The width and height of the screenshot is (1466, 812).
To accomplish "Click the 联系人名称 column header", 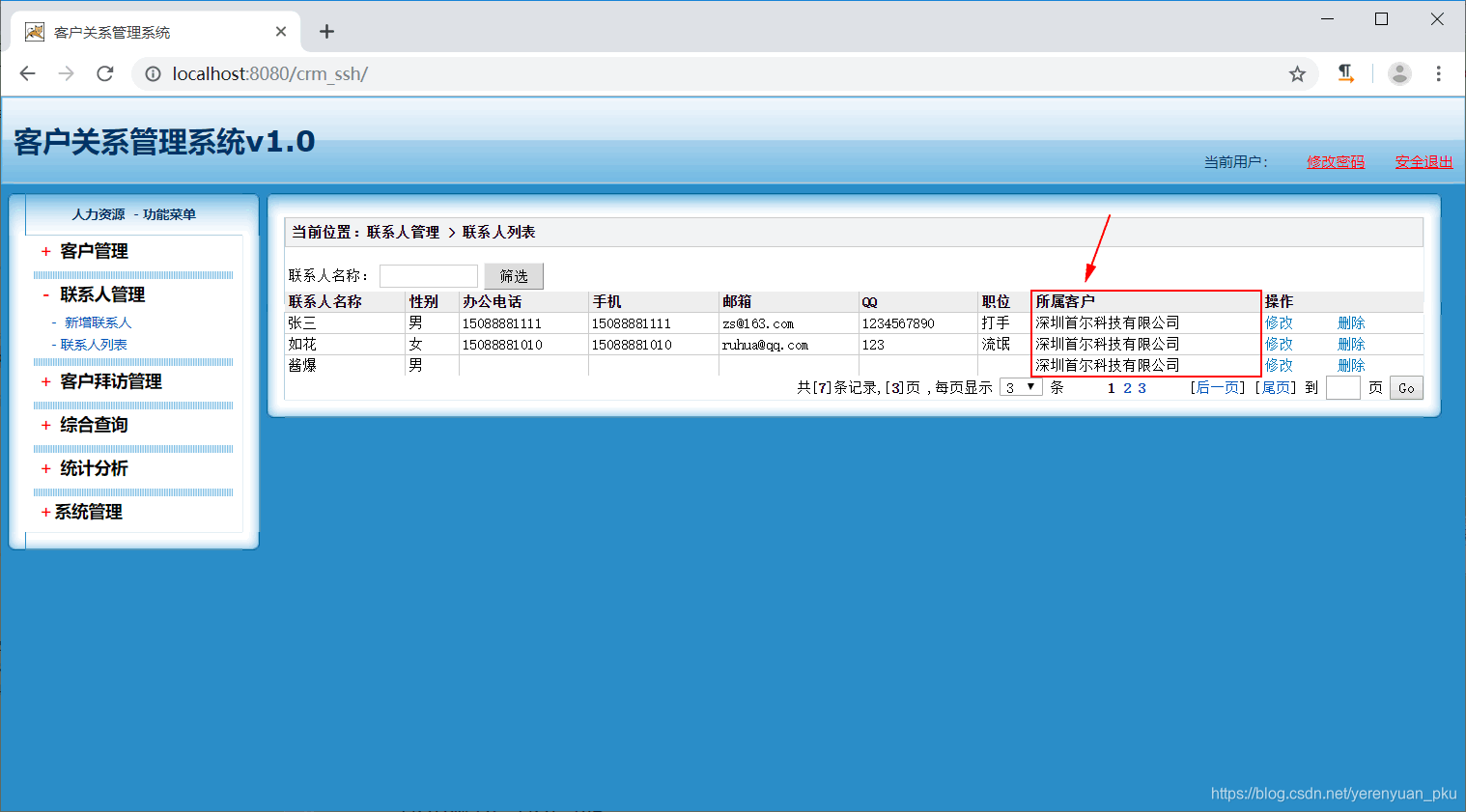I will [325, 301].
